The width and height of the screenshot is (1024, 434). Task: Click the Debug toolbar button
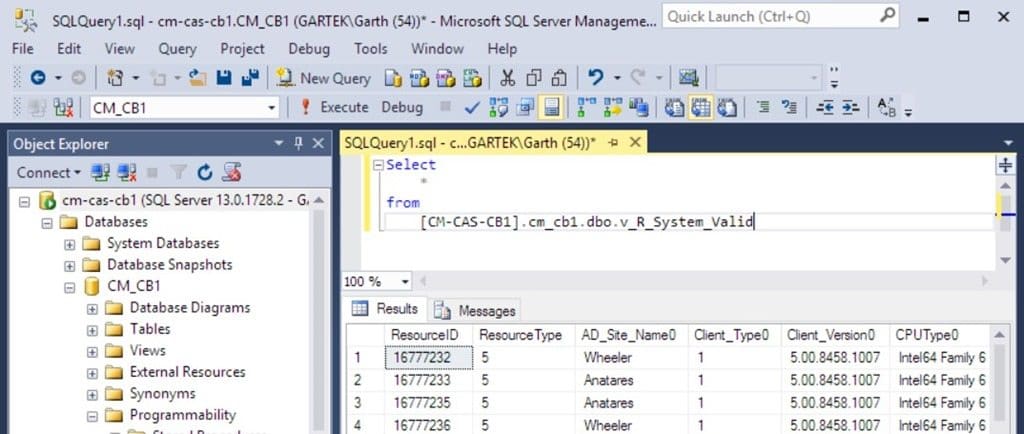click(x=402, y=108)
